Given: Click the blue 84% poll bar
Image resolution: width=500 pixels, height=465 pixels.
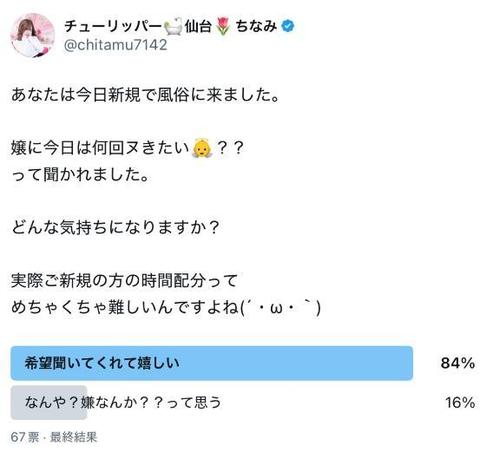Looking at the screenshot, I should pos(212,363).
